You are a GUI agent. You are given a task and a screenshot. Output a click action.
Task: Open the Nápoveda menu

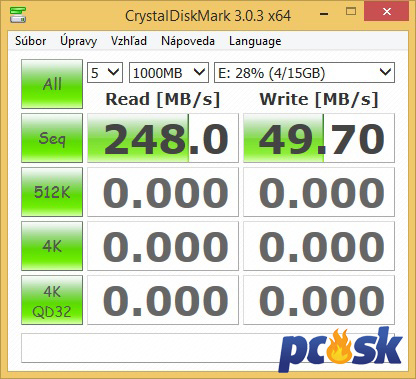tap(188, 41)
